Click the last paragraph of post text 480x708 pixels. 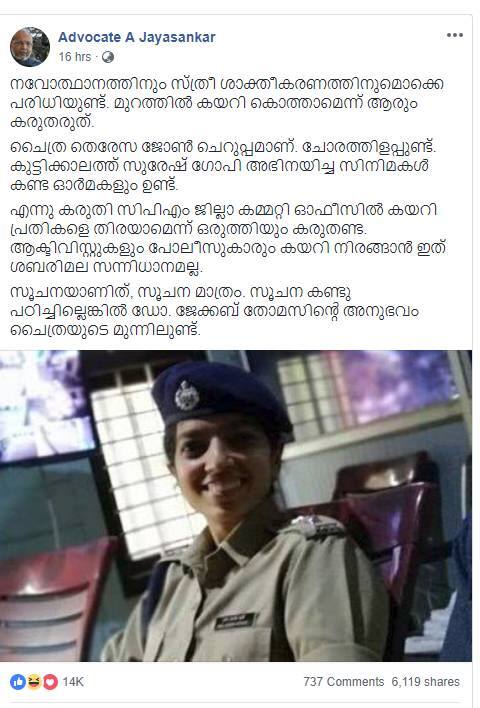(214, 311)
